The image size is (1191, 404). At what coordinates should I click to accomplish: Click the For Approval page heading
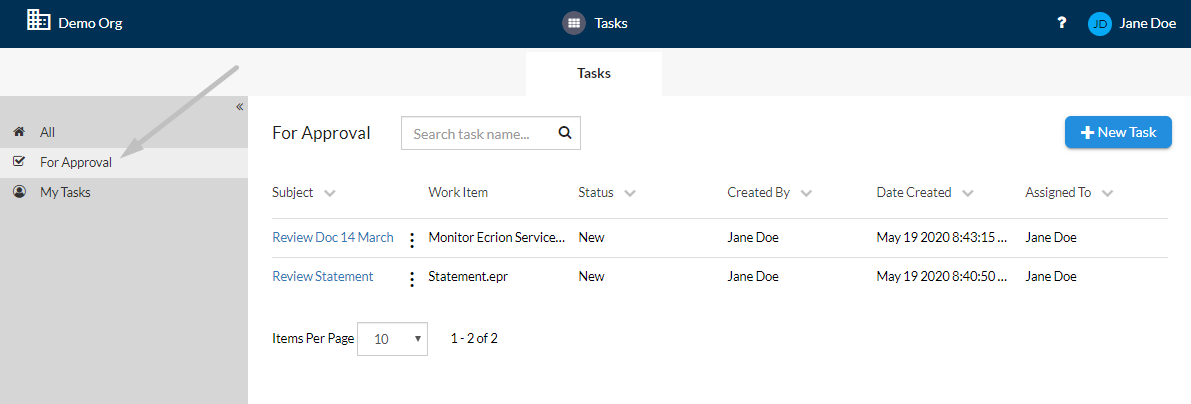coord(321,133)
